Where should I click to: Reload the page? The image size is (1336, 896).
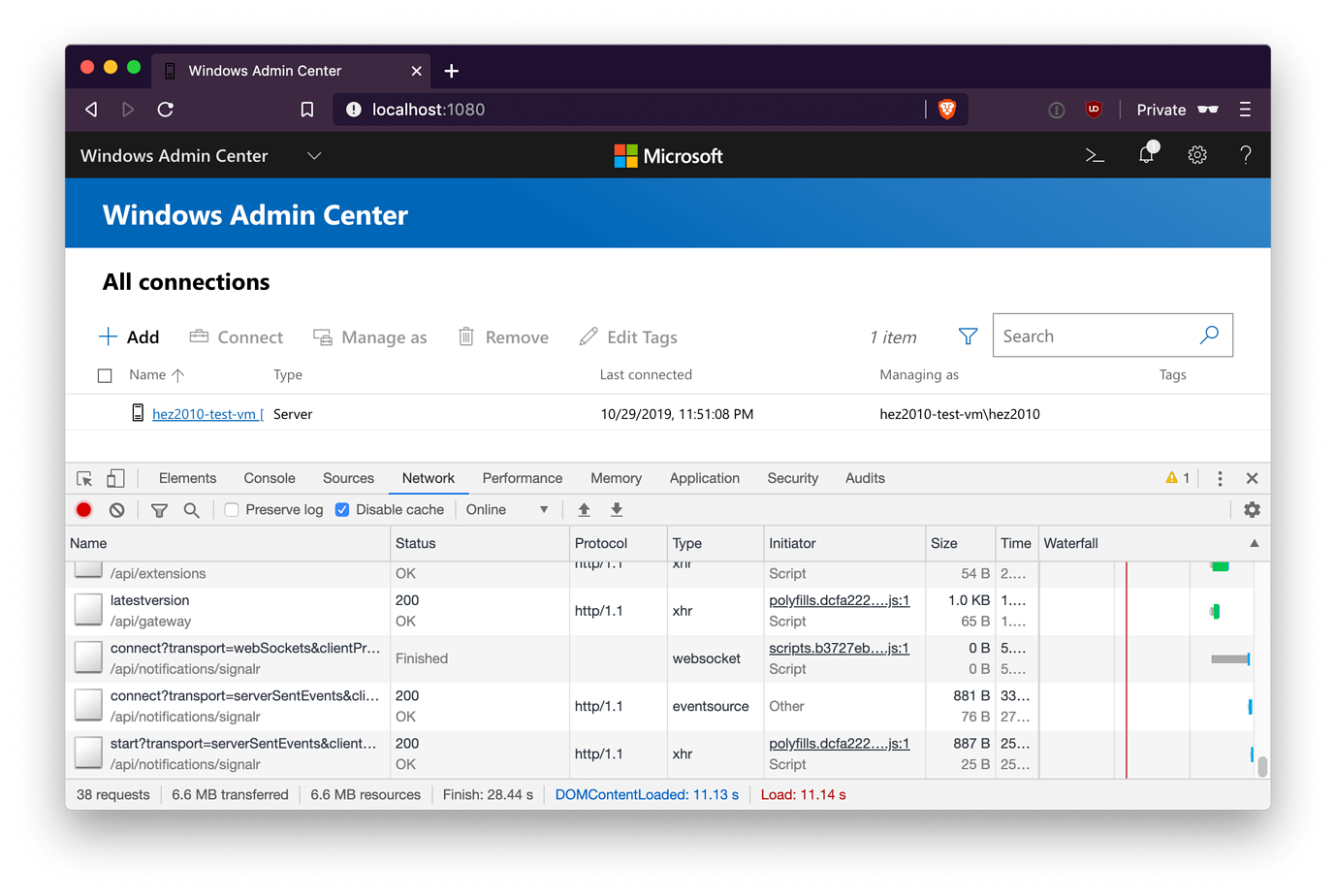coord(166,110)
